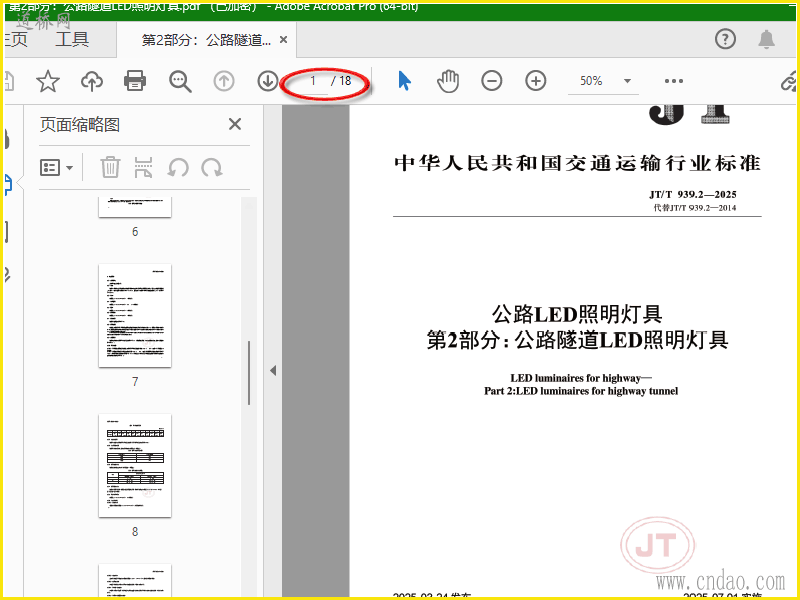
Task: Open the thumbnail panel options dropdown
Action: click(56, 167)
